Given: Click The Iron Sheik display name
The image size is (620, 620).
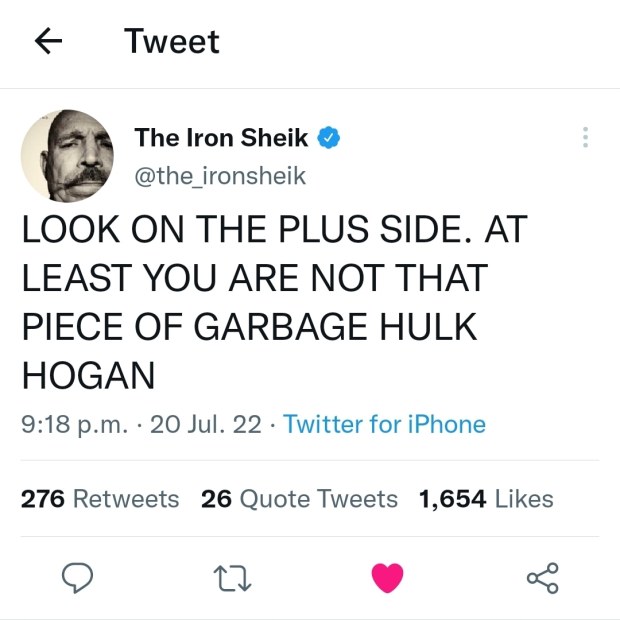Looking at the screenshot, I should tap(221, 139).
